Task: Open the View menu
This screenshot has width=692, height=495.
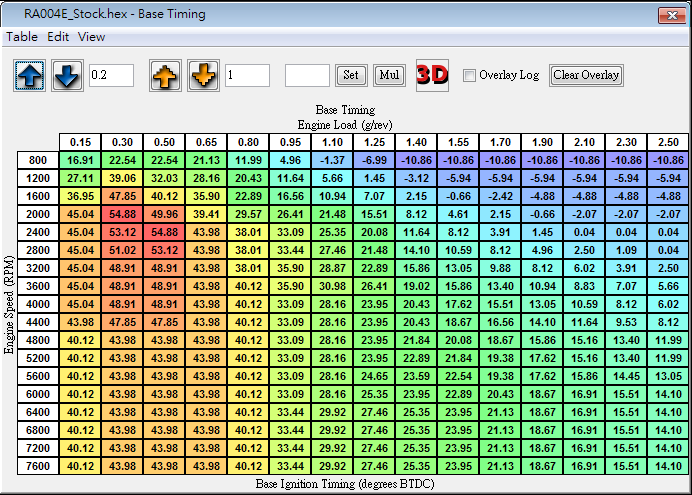Action: click(91, 37)
